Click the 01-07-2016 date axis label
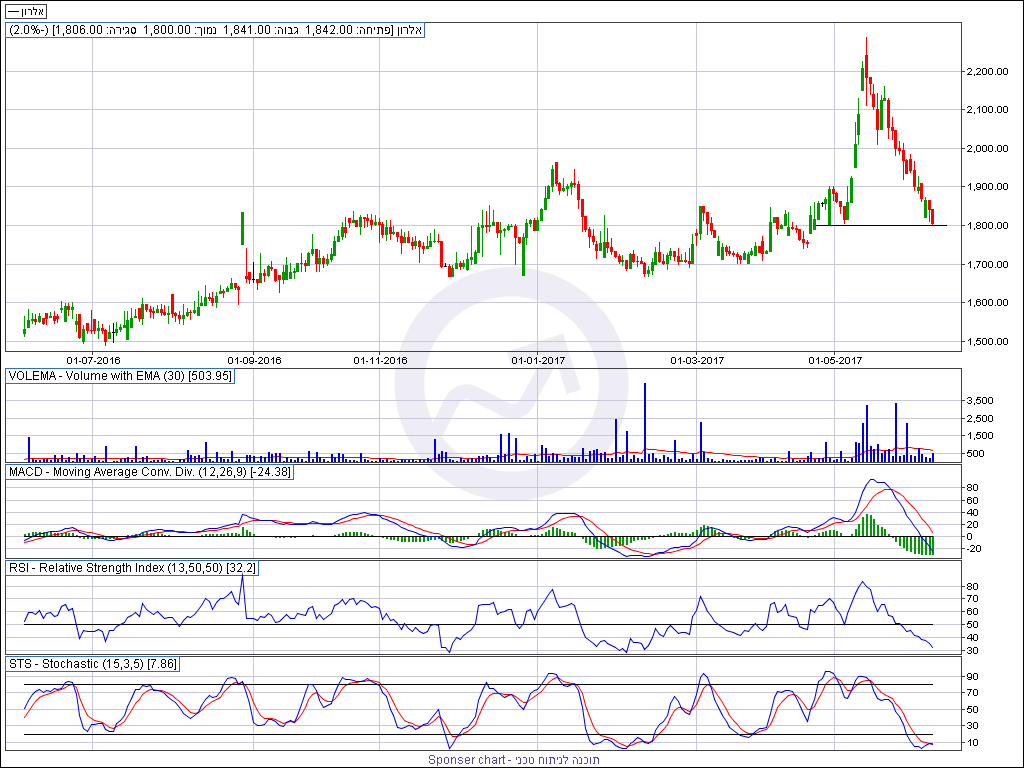The width and height of the screenshot is (1024, 768). click(93, 359)
